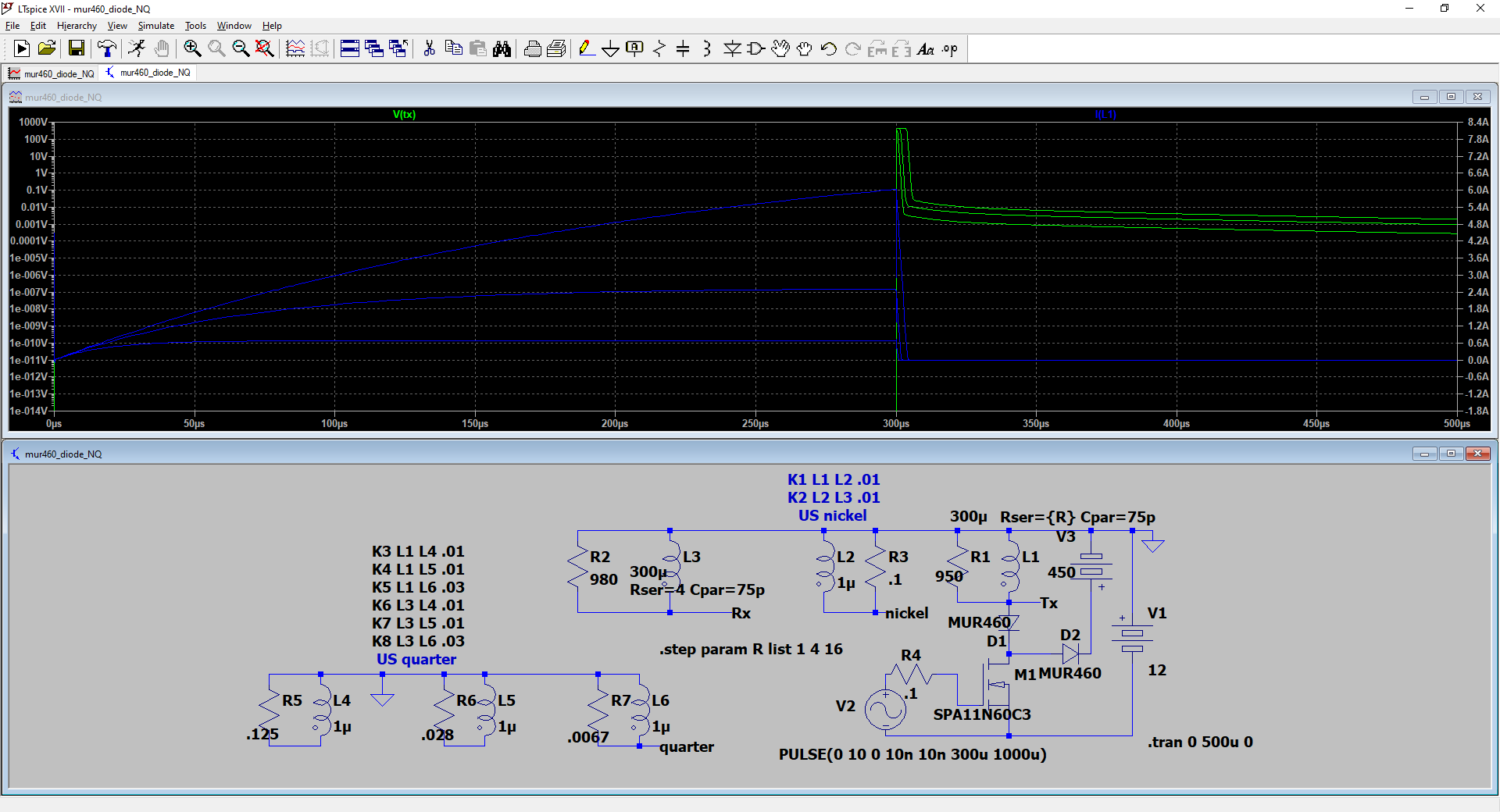The image size is (1500, 812).
Task: Open the Find binoculars tool
Action: 502,49
